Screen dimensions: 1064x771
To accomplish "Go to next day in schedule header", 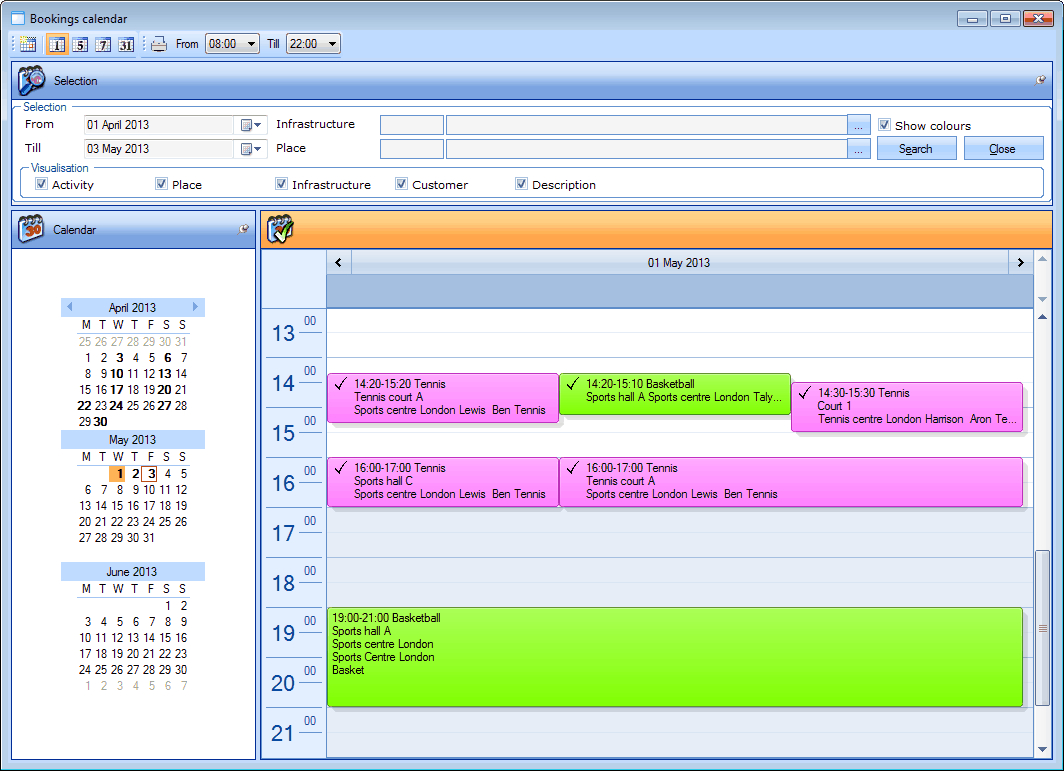I will point(1020,262).
